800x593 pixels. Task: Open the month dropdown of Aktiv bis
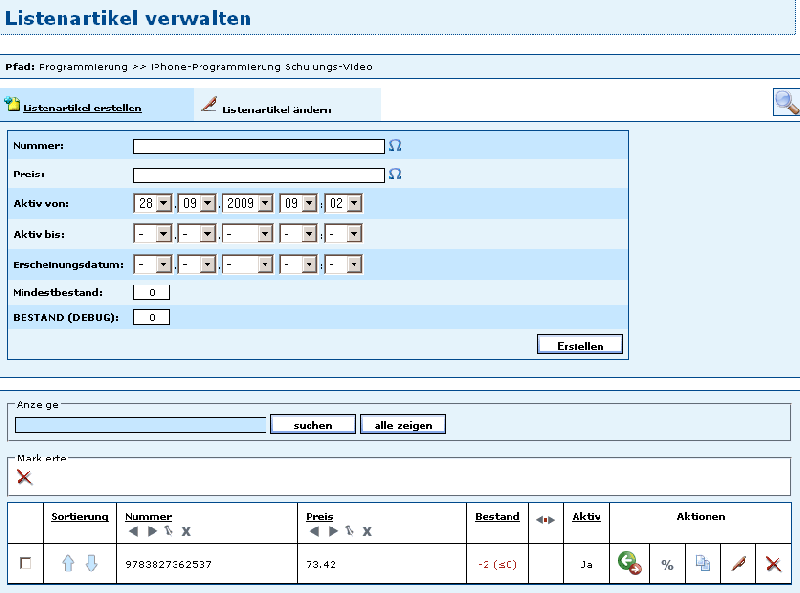(x=196, y=233)
